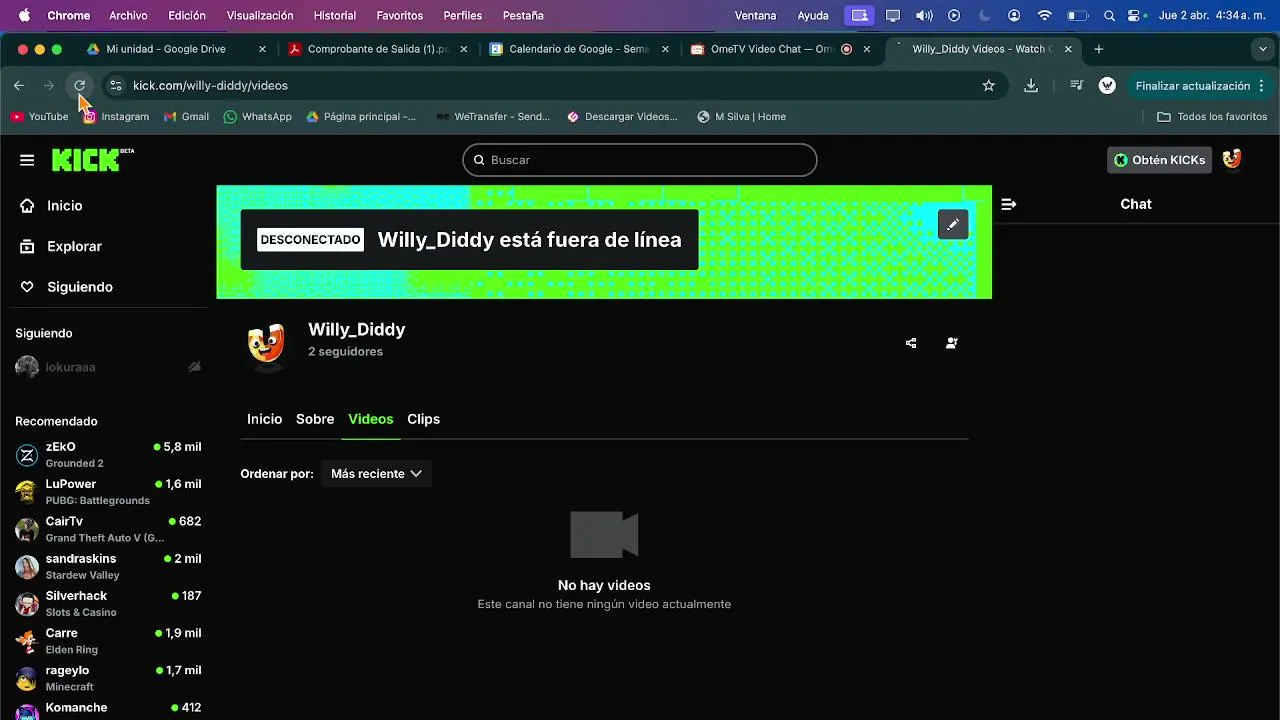Open the Kick hamburger sidebar menu
Image resolution: width=1280 pixels, height=720 pixels.
click(27, 160)
